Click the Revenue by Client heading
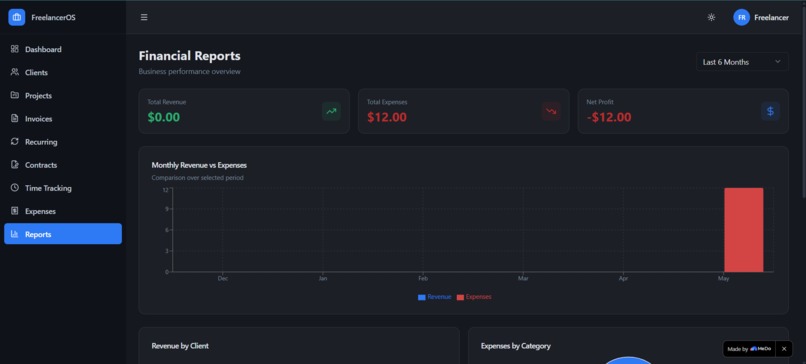Screen dimensions: 806x364 pos(180,346)
